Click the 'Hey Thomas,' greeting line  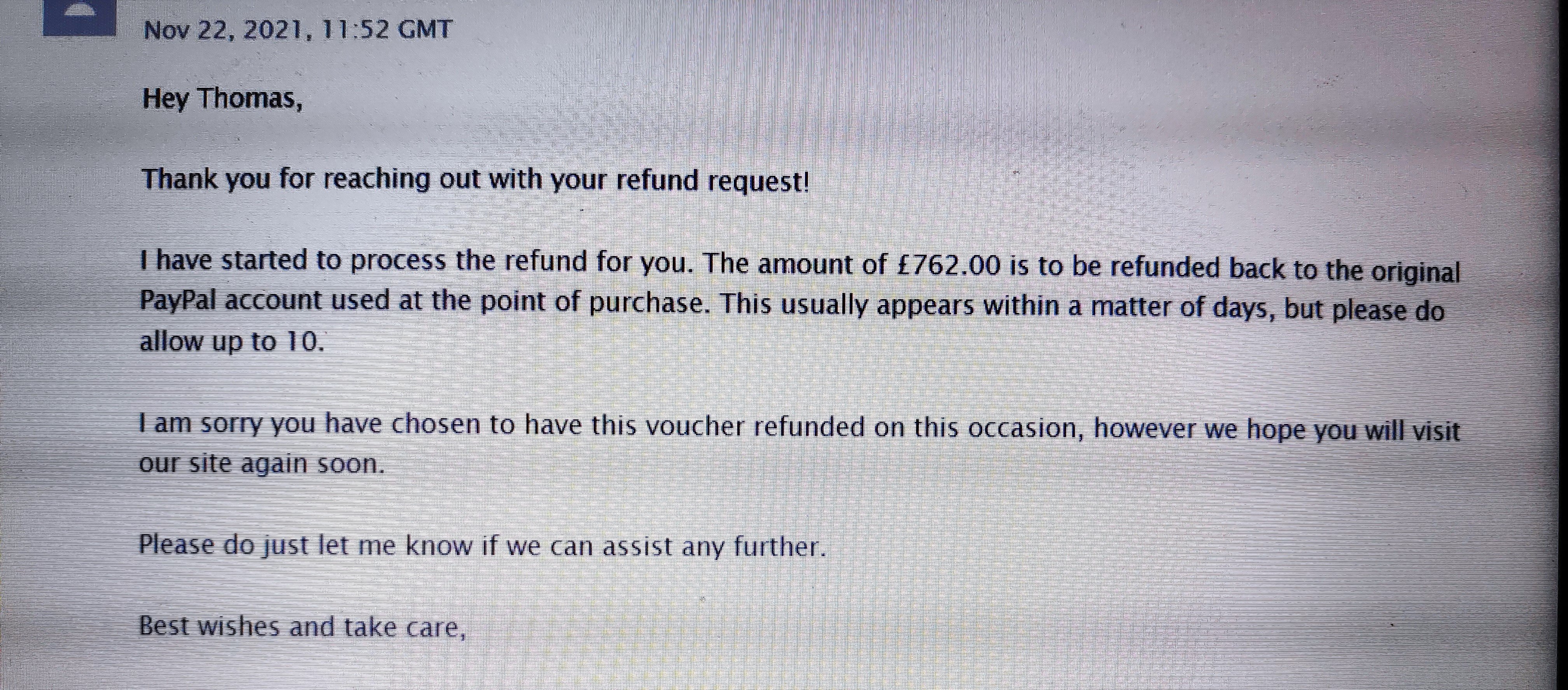click(222, 99)
